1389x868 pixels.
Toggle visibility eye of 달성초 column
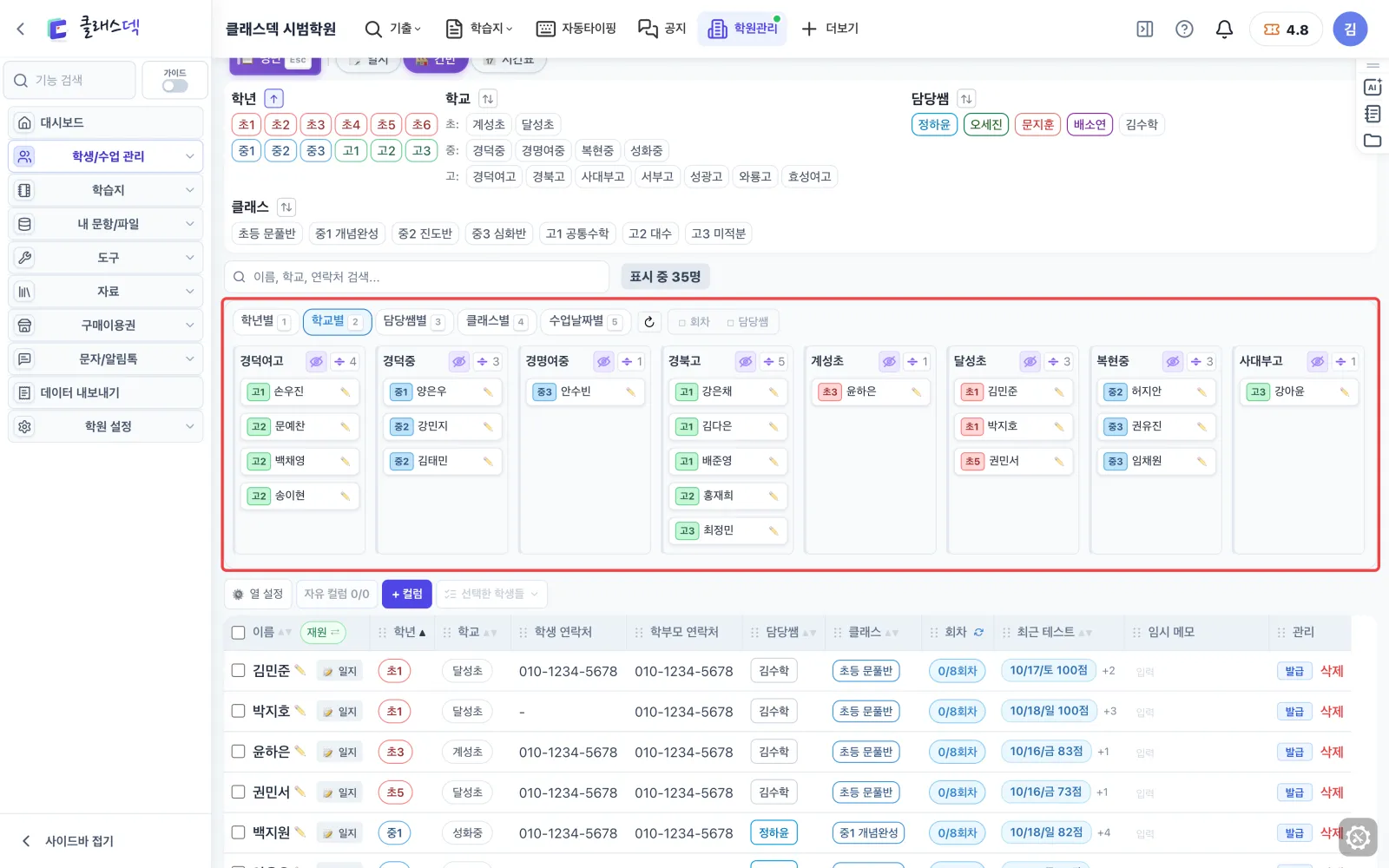click(x=1030, y=362)
